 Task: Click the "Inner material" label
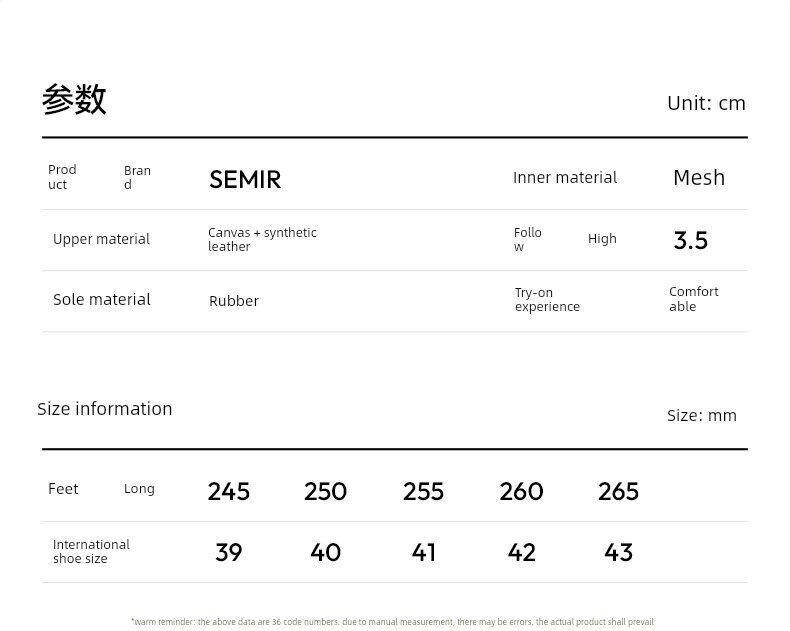[565, 177]
